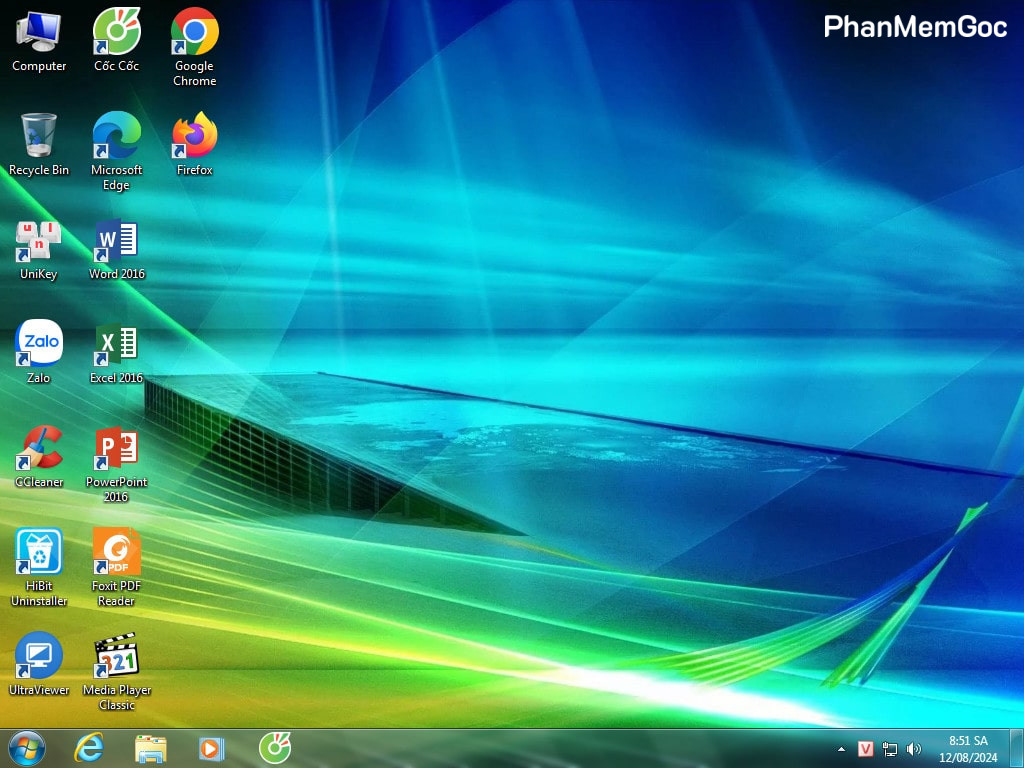Show hidden system tray icons
The image size is (1024, 768).
click(841, 749)
